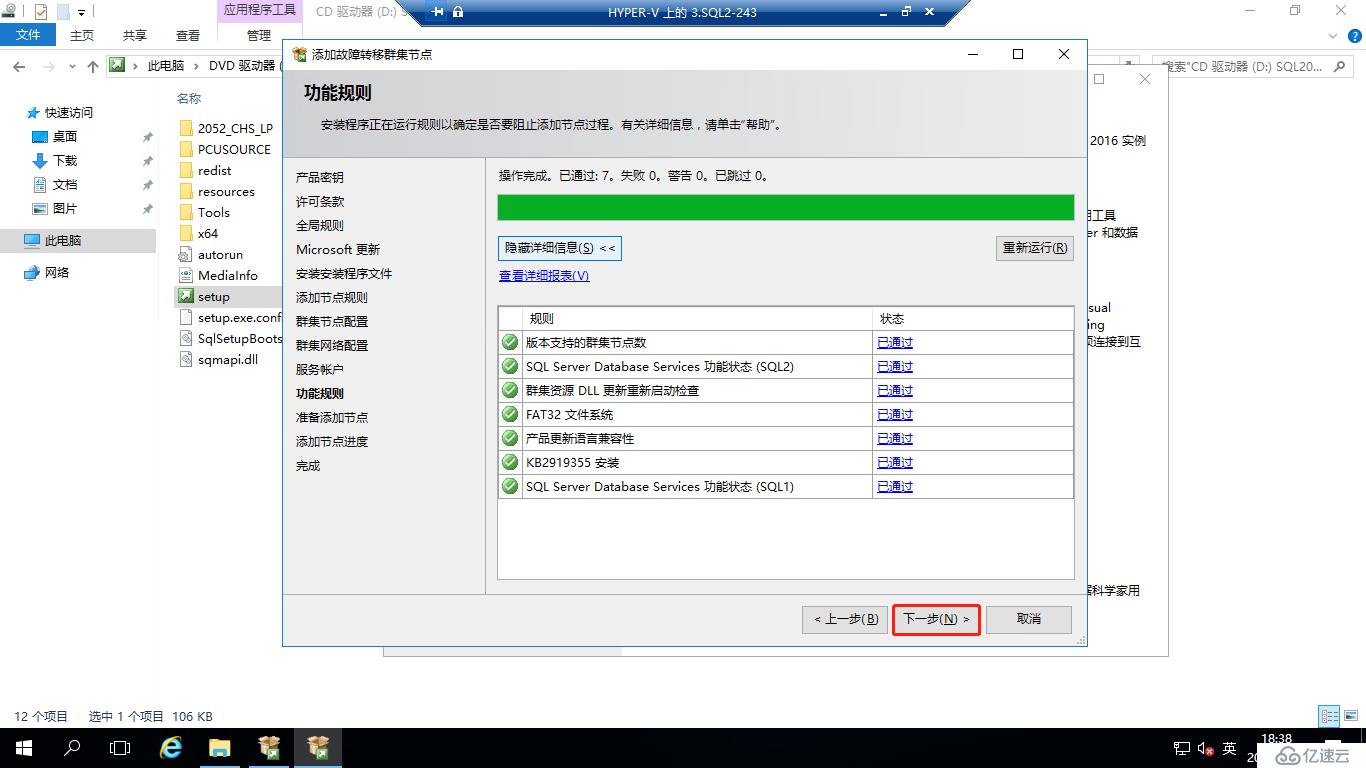Open File Explorer from taskbar
1366x768 pixels.
click(220, 748)
